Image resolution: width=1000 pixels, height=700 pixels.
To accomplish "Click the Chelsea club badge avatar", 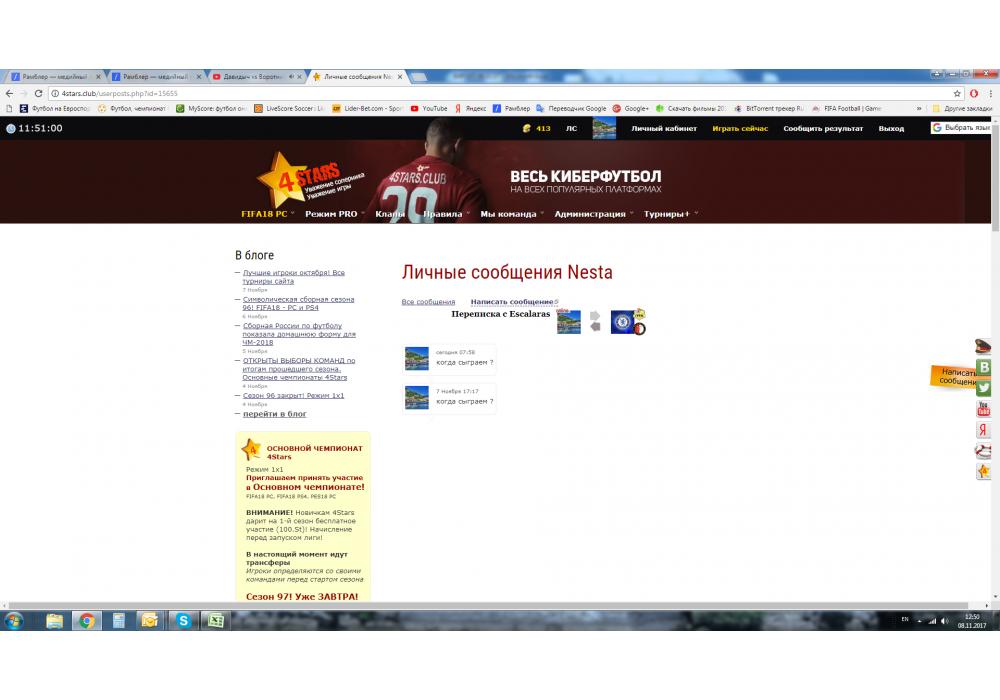I will click(x=627, y=322).
